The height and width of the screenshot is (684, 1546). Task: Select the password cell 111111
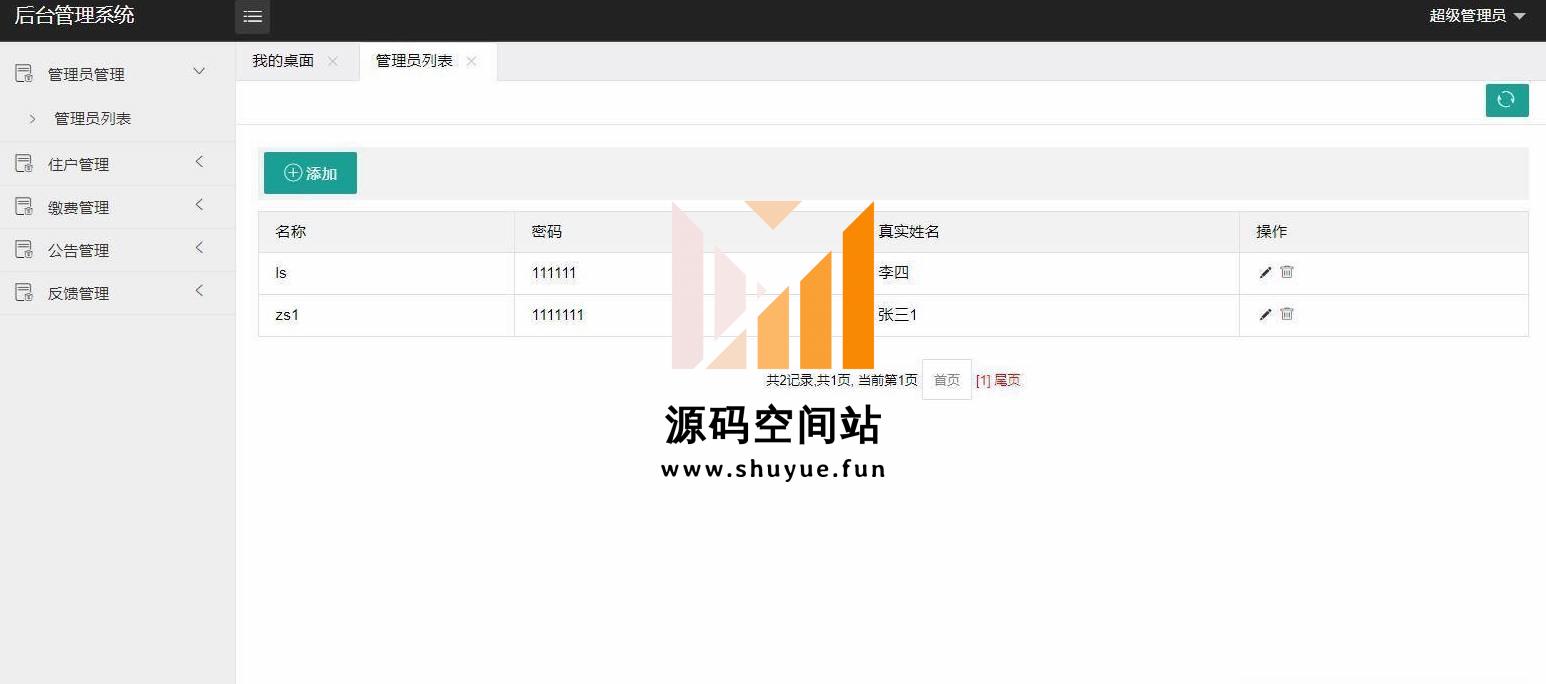(554, 273)
